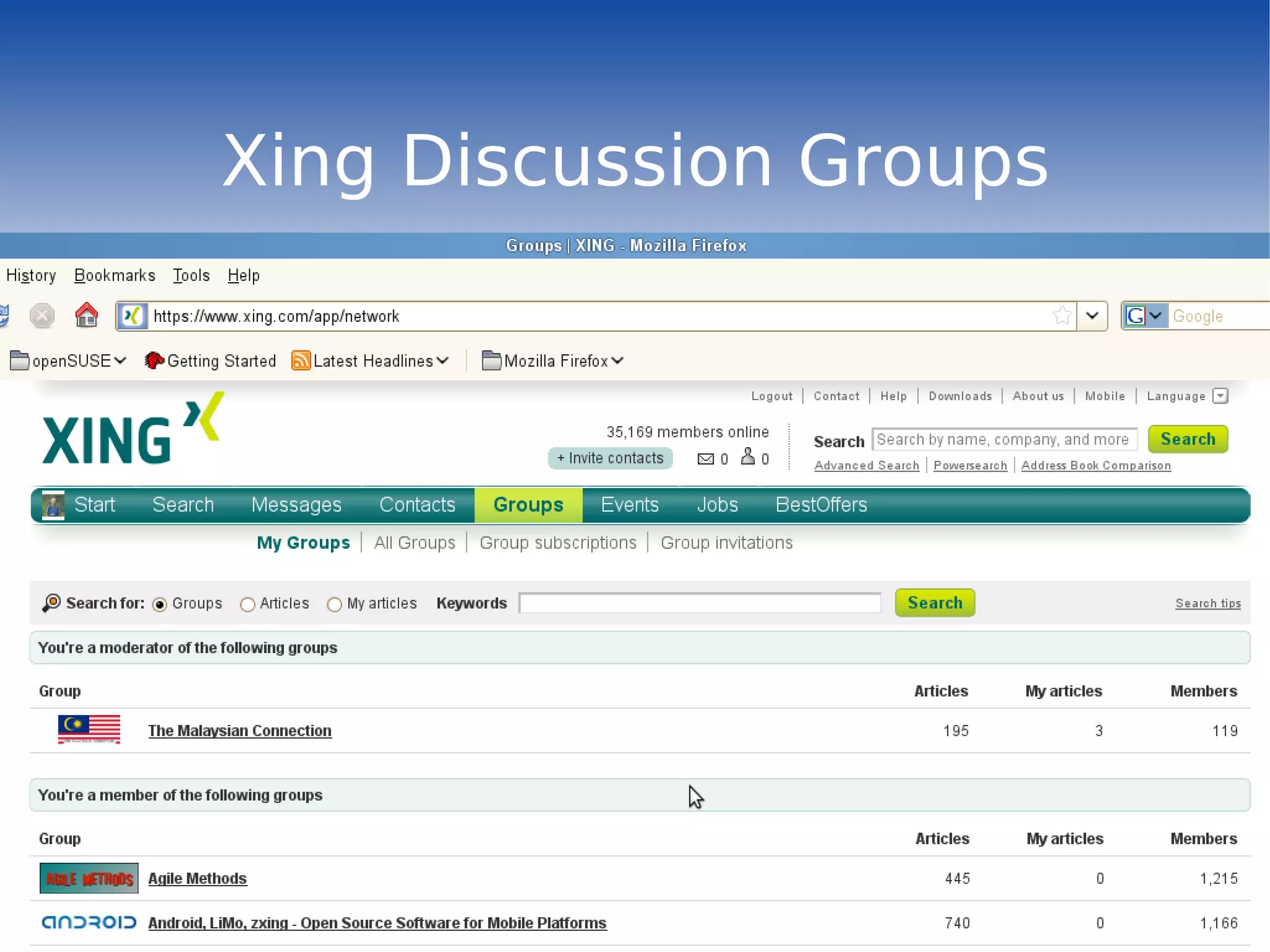Viewport: 1270px width, 952px height.
Task: Open Group invitations
Action: pos(726,543)
